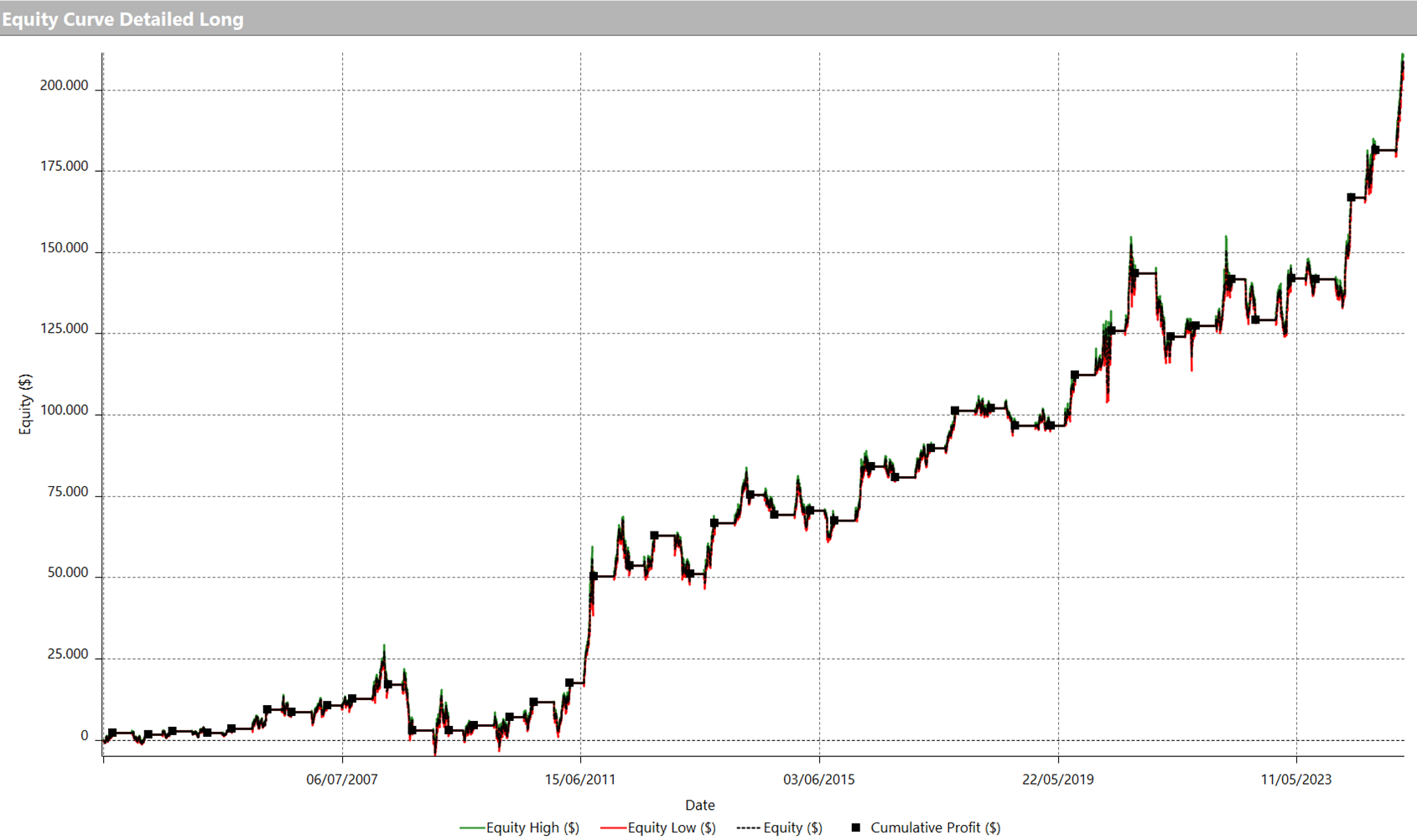Click the 200.000 y-axis tick label

point(64,86)
